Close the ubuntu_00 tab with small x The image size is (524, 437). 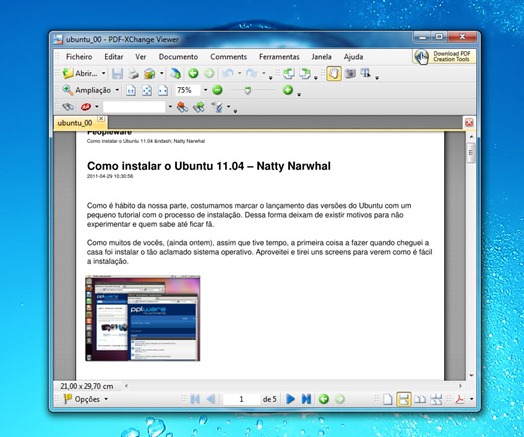pyautogui.click(x=101, y=119)
